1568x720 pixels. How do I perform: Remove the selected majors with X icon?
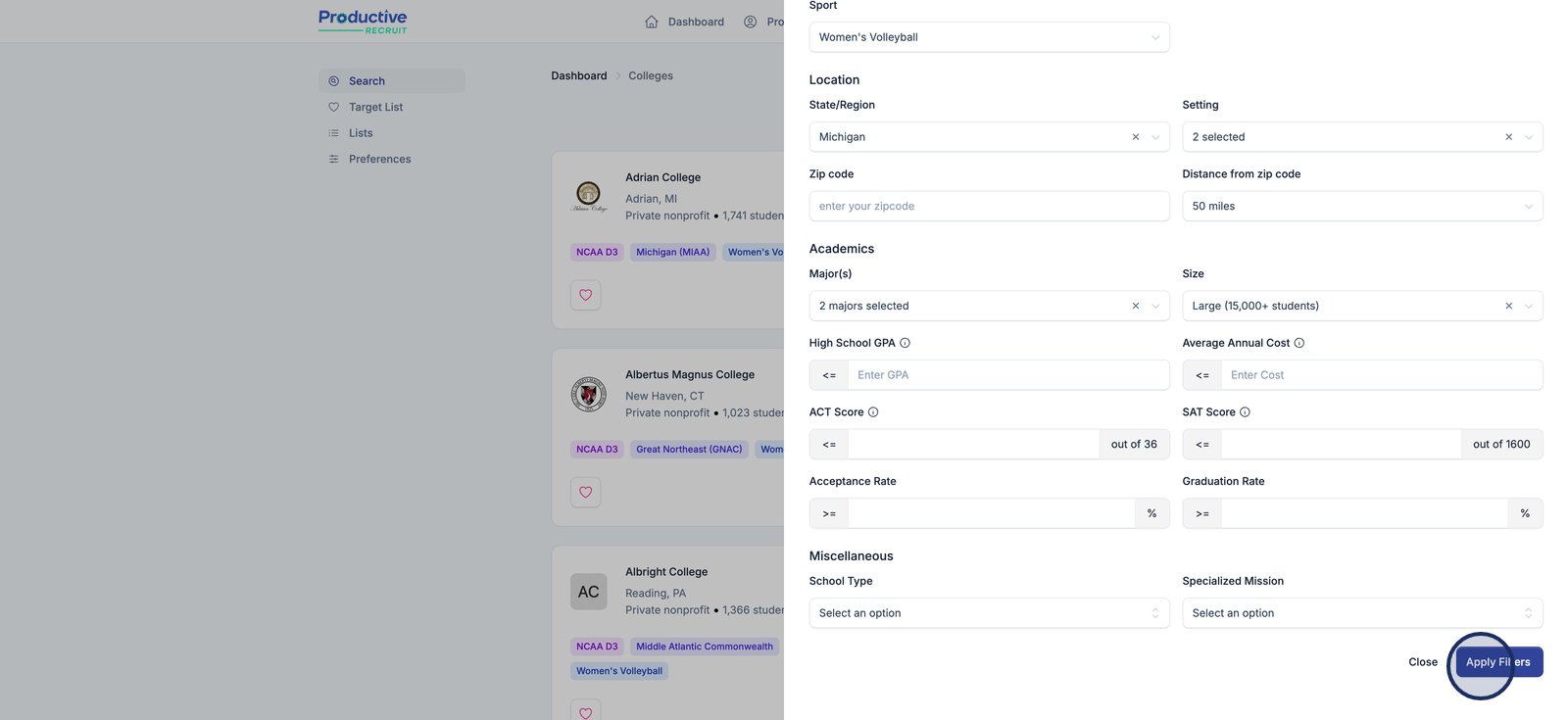[x=1135, y=306]
